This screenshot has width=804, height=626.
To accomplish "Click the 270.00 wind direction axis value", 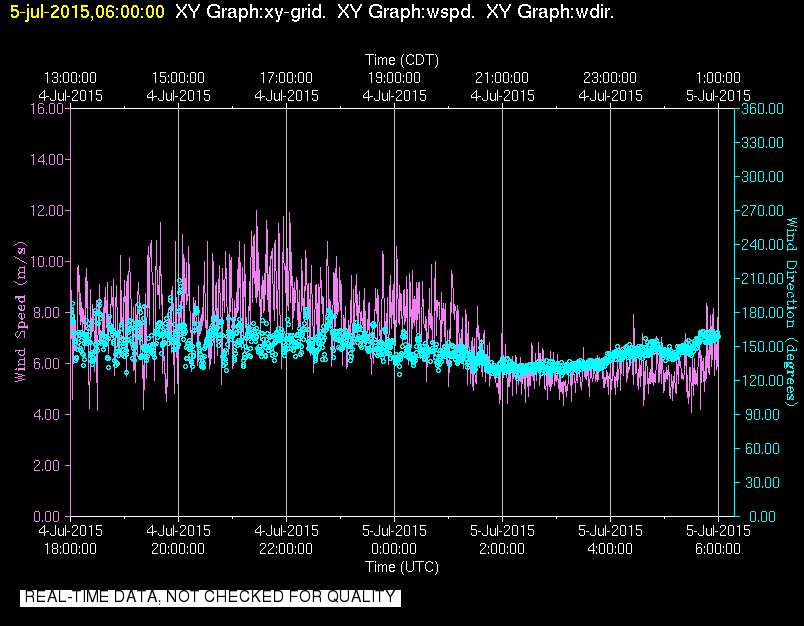I will pos(762,211).
